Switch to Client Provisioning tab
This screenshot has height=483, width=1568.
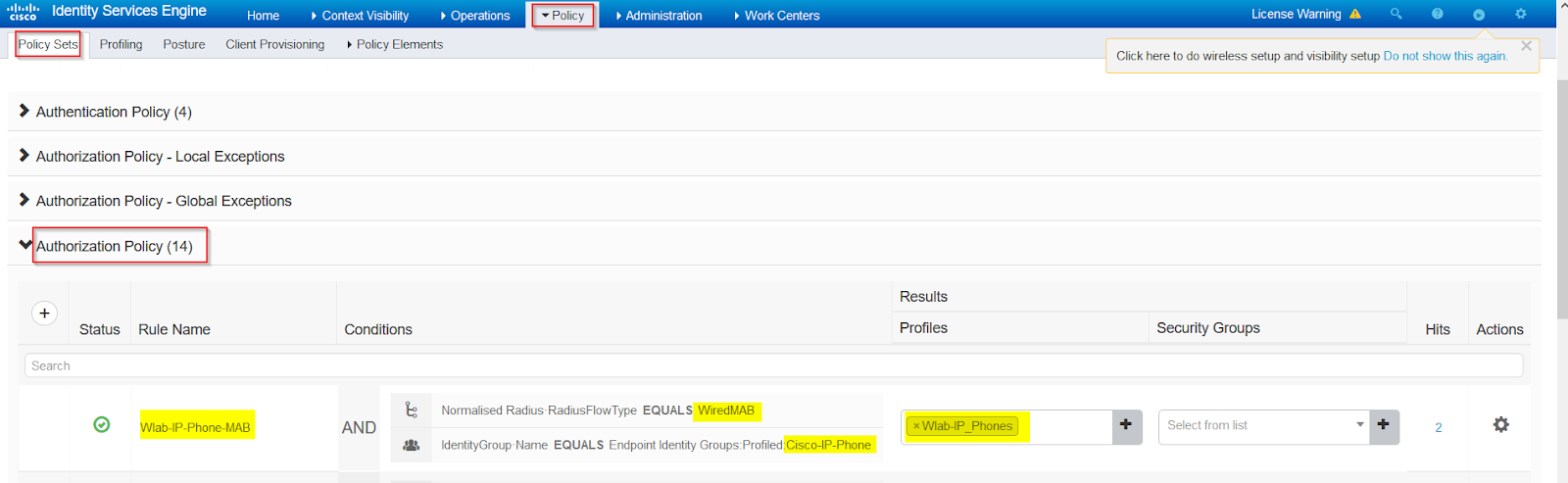click(274, 44)
